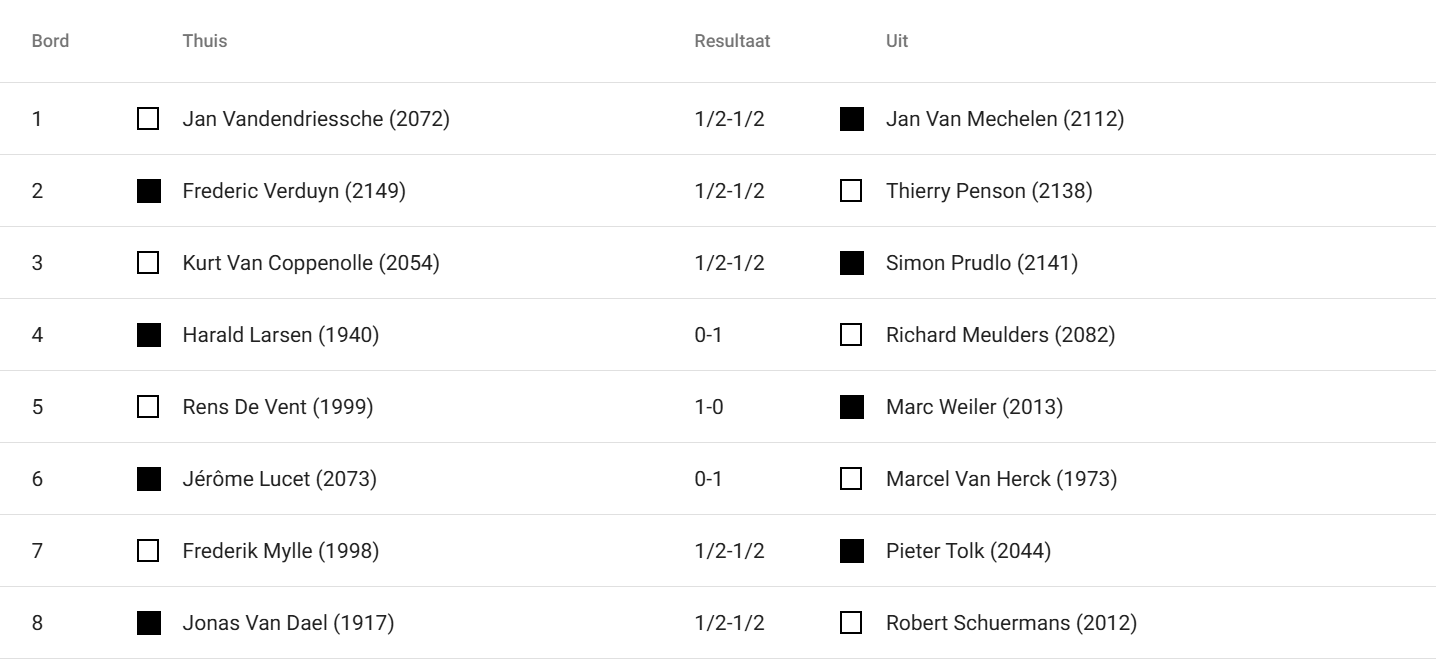Click the 1-0 result on board 5
Image resolution: width=1436 pixels, height=660 pixels.
pos(708,407)
